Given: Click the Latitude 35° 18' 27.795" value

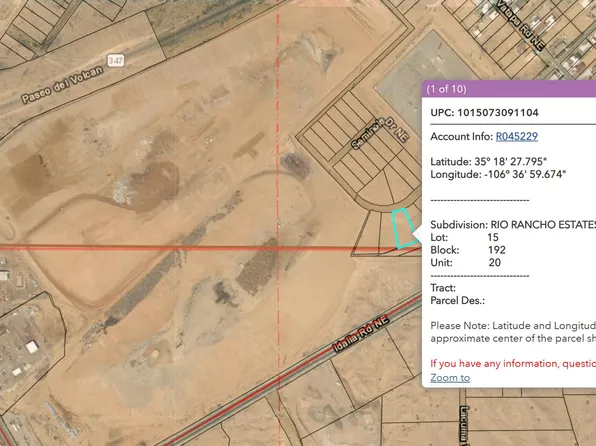Looking at the screenshot, I should click(510, 162).
